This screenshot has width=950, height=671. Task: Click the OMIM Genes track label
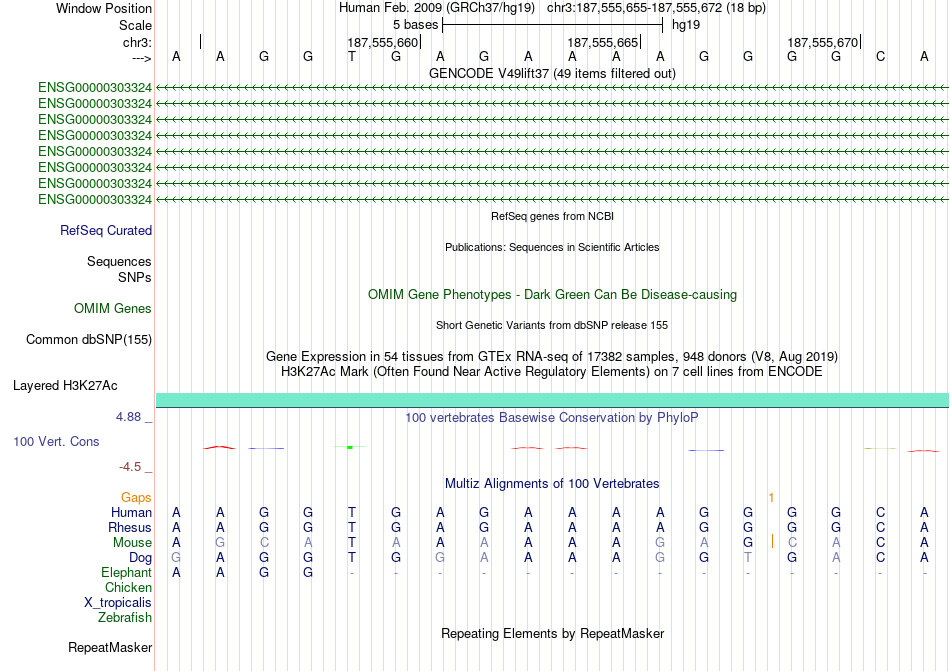point(113,309)
